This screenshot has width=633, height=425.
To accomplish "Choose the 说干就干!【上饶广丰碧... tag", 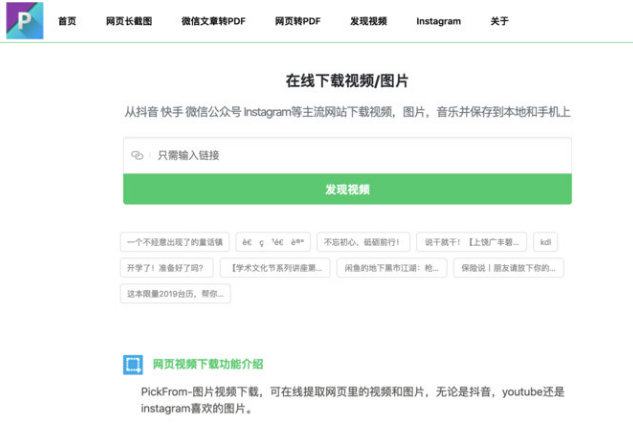I will point(471,242).
